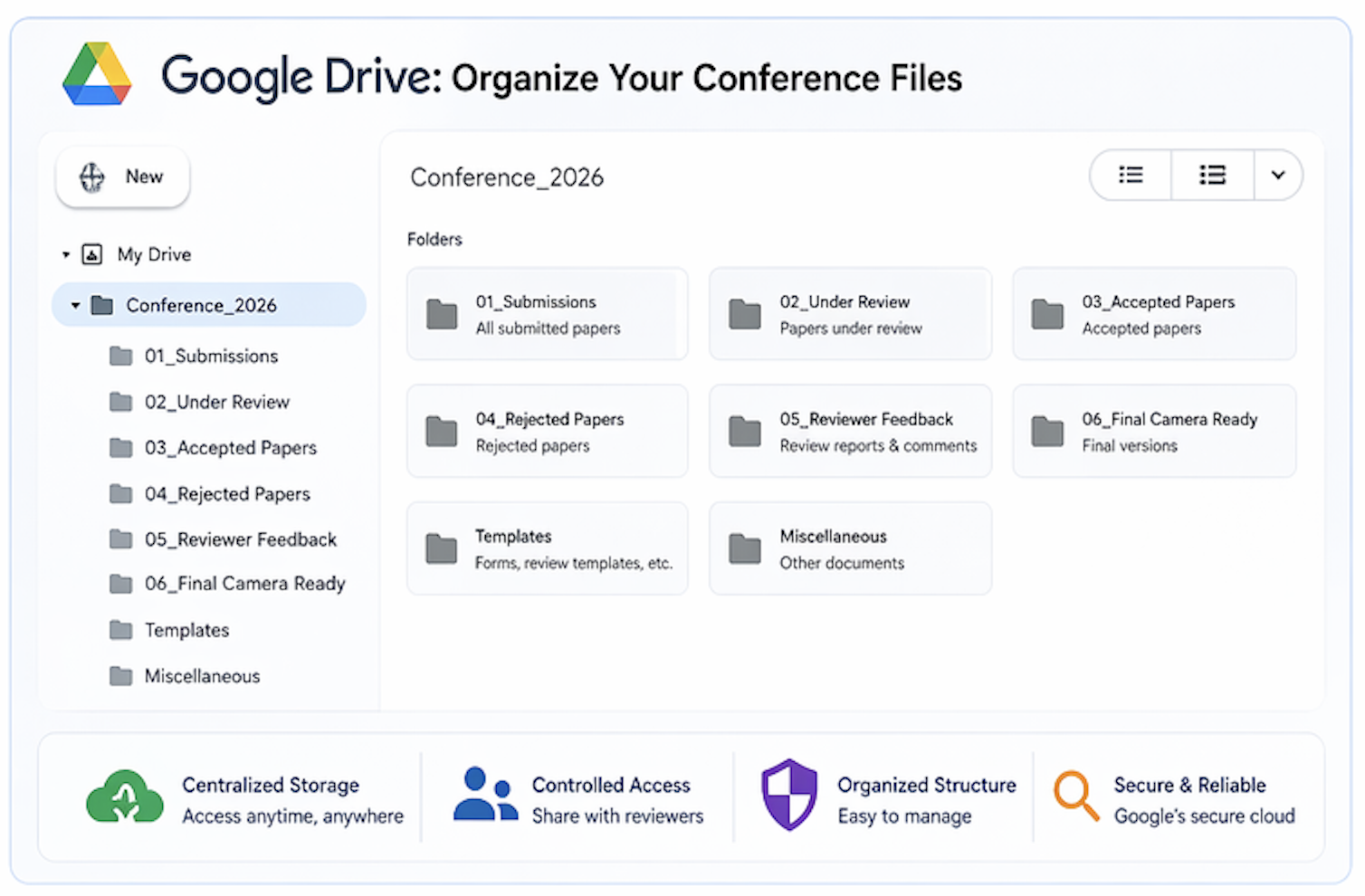The height and width of the screenshot is (896, 1365).
Task: Click the New button
Action: pos(123,176)
